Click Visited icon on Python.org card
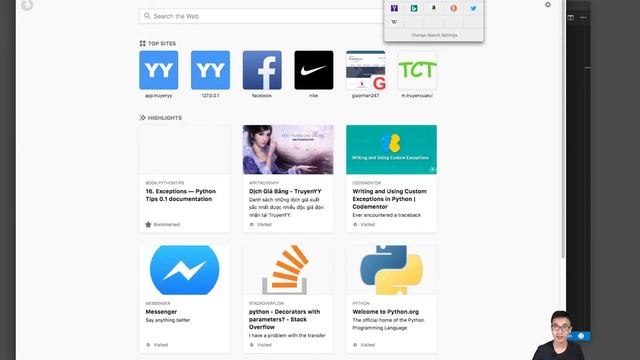The width and height of the screenshot is (640, 360). pos(355,345)
